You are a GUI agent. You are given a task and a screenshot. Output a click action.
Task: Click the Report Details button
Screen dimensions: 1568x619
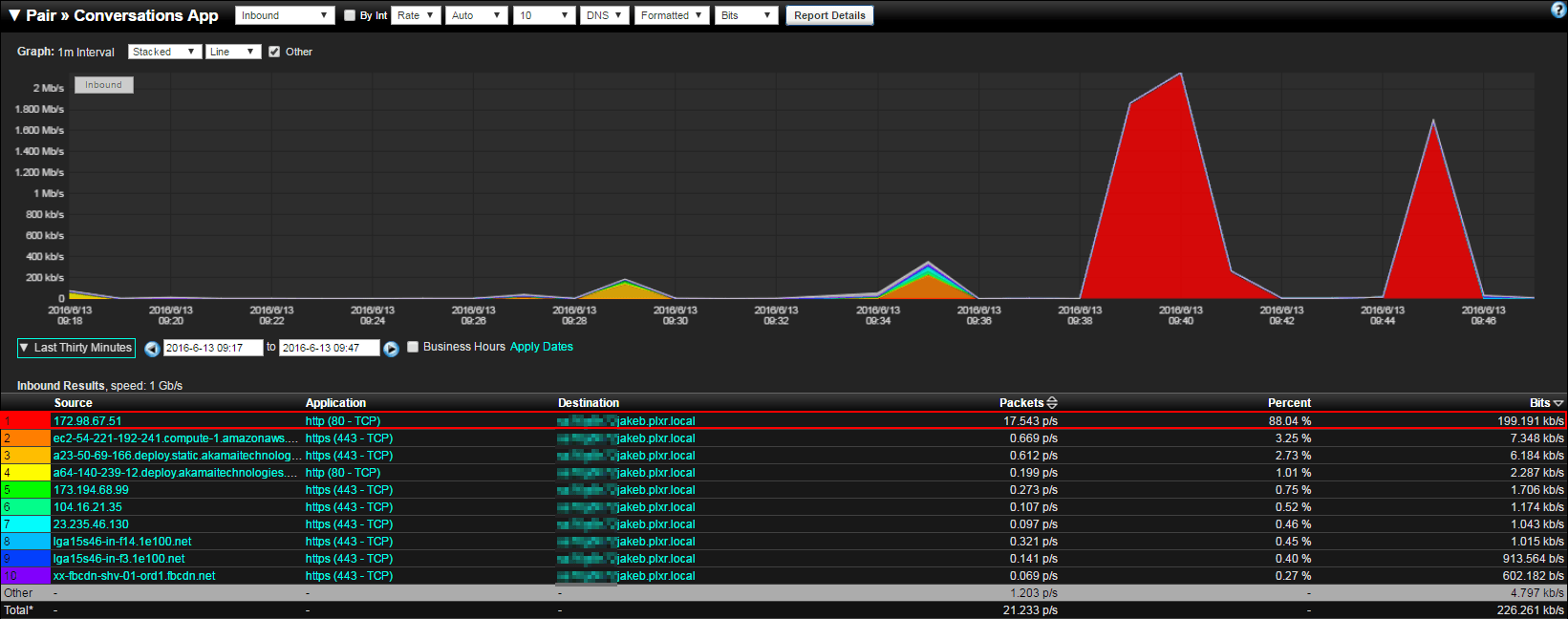tap(829, 15)
